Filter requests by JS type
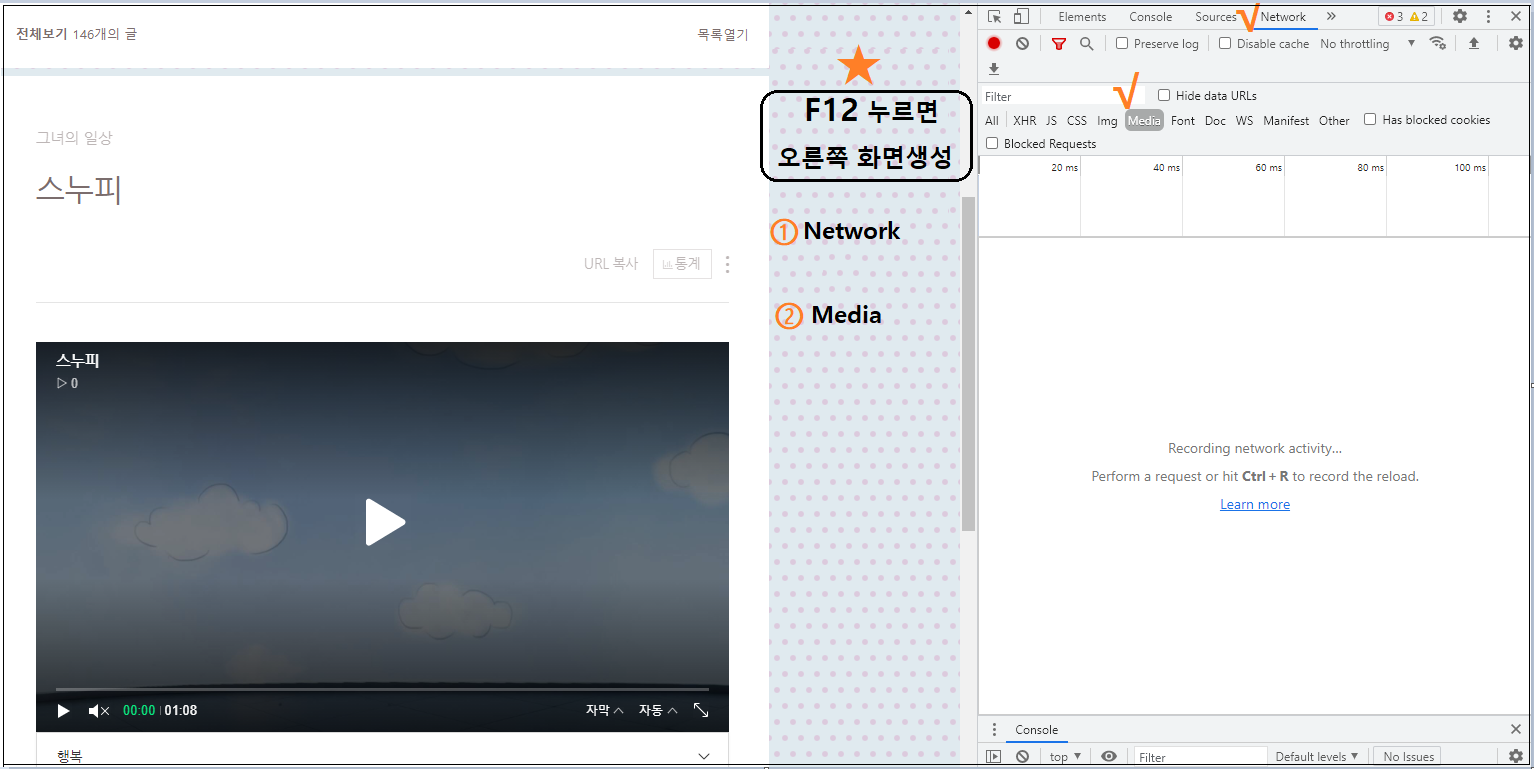This screenshot has width=1534, height=769. point(1051,120)
